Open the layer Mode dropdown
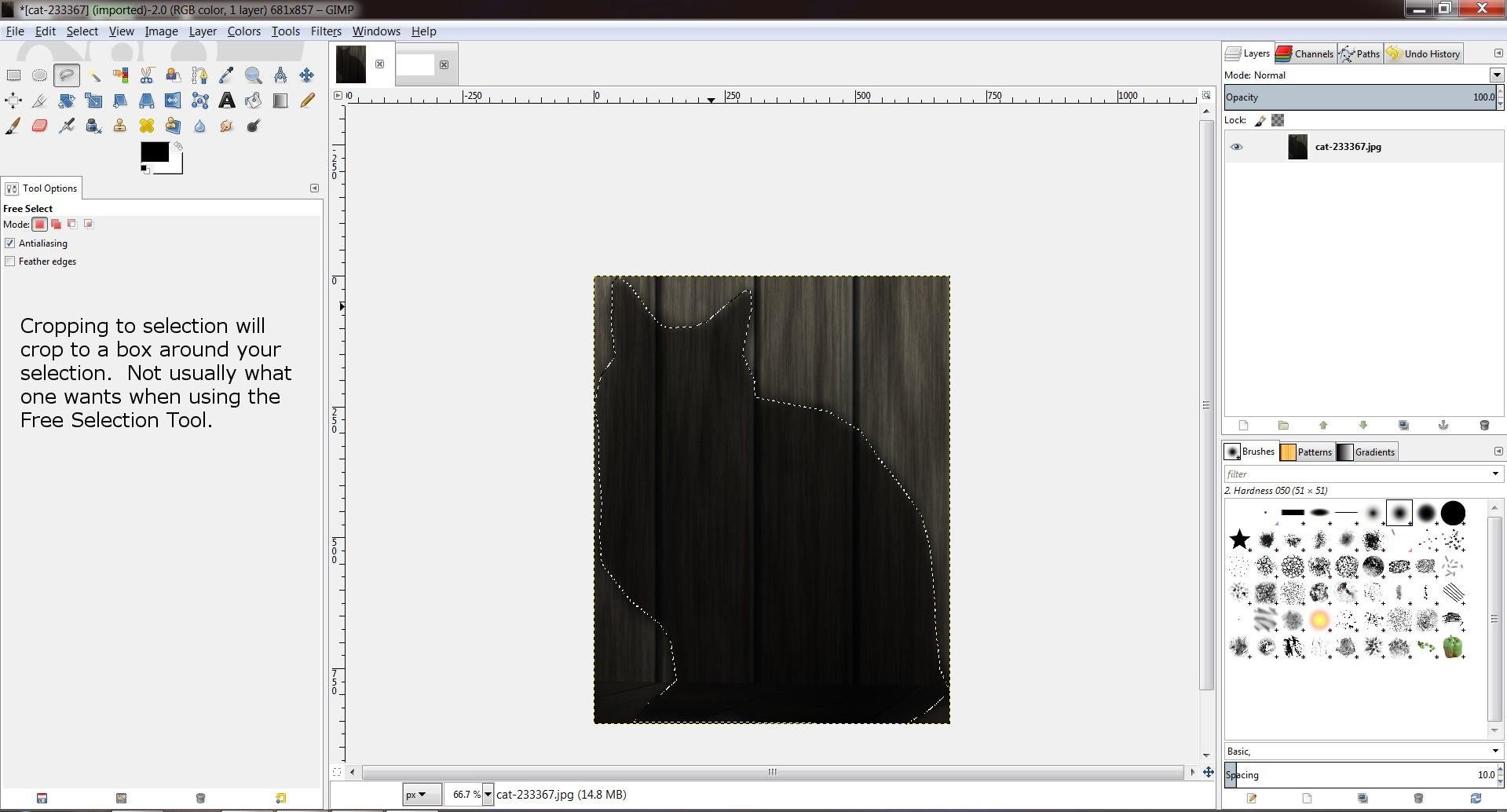The height and width of the screenshot is (812, 1507). [1497, 75]
